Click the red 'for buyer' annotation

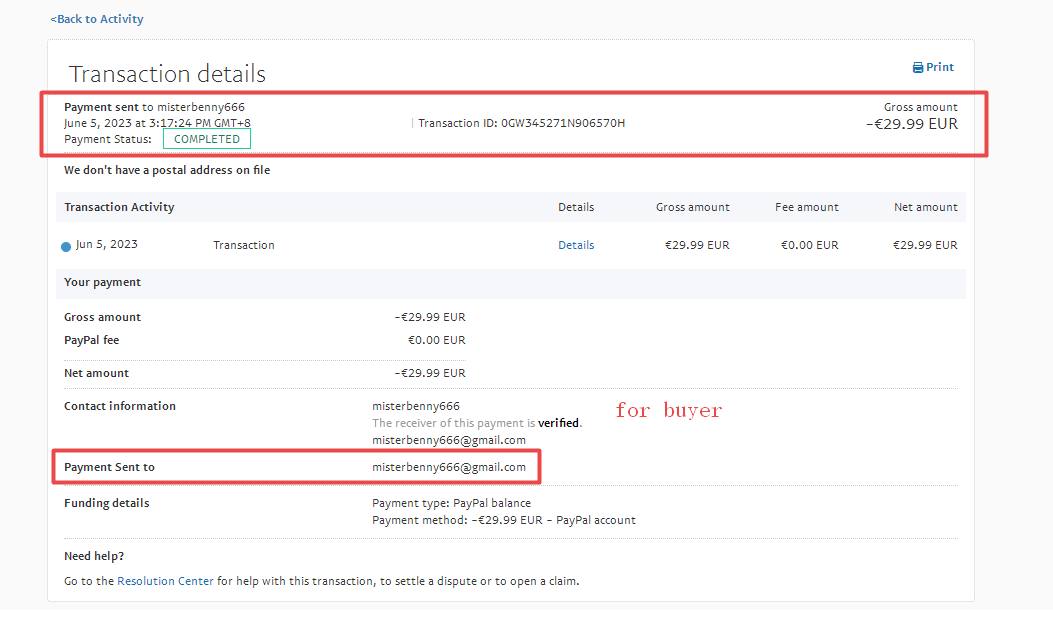[x=668, y=410]
